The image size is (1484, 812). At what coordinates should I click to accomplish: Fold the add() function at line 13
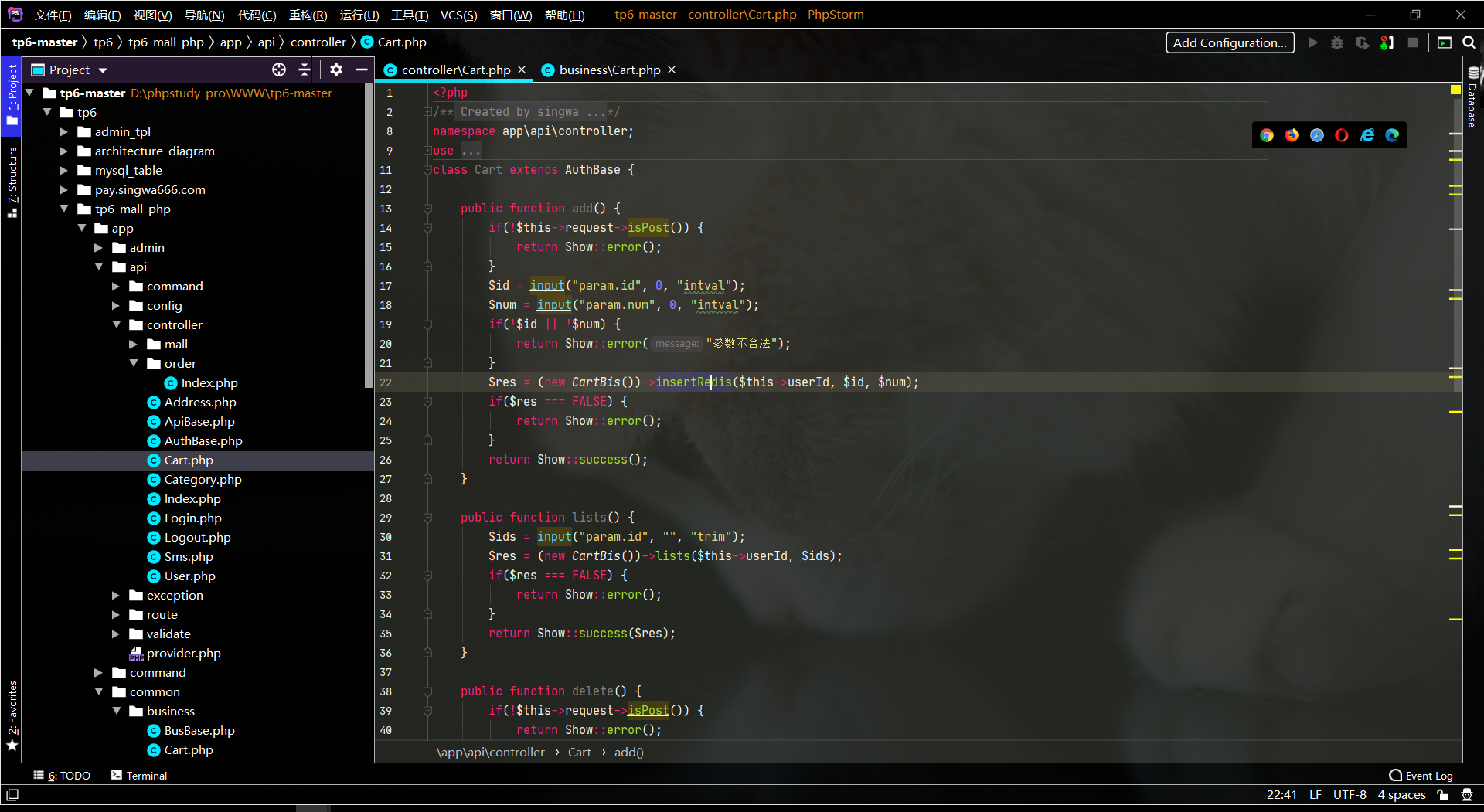coord(427,209)
